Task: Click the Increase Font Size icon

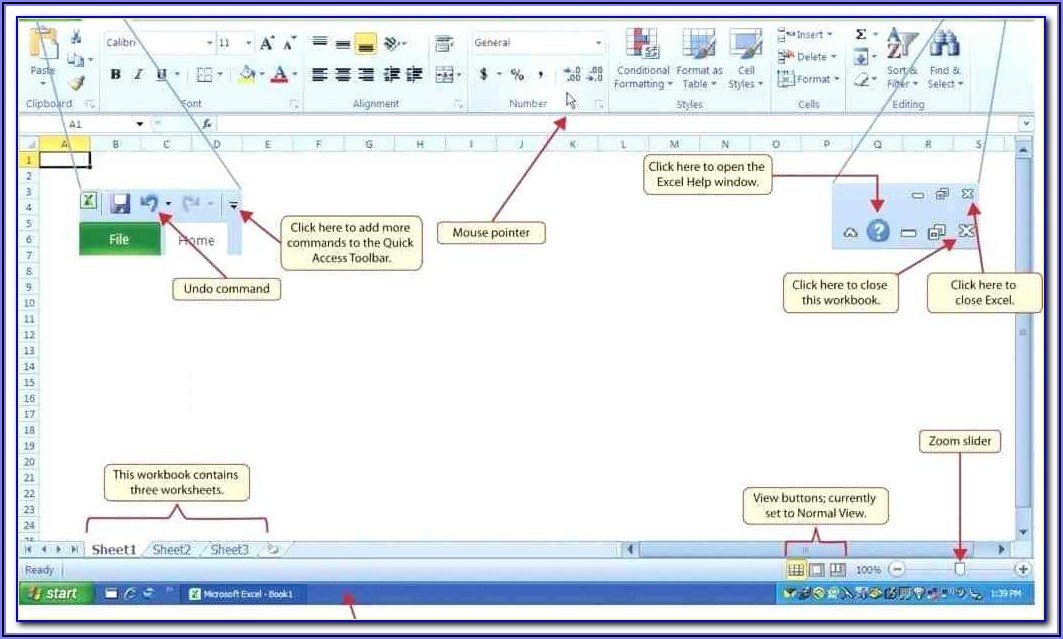Action: point(267,43)
